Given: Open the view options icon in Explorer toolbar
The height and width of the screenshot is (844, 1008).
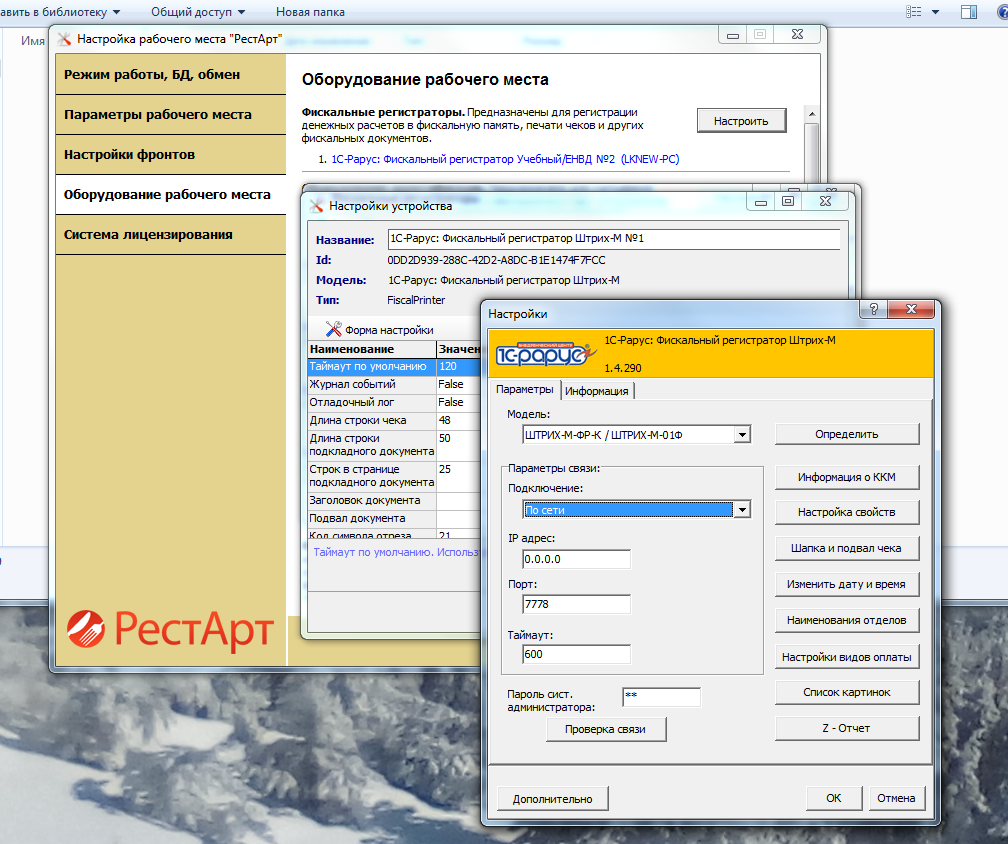Looking at the screenshot, I should click(914, 12).
